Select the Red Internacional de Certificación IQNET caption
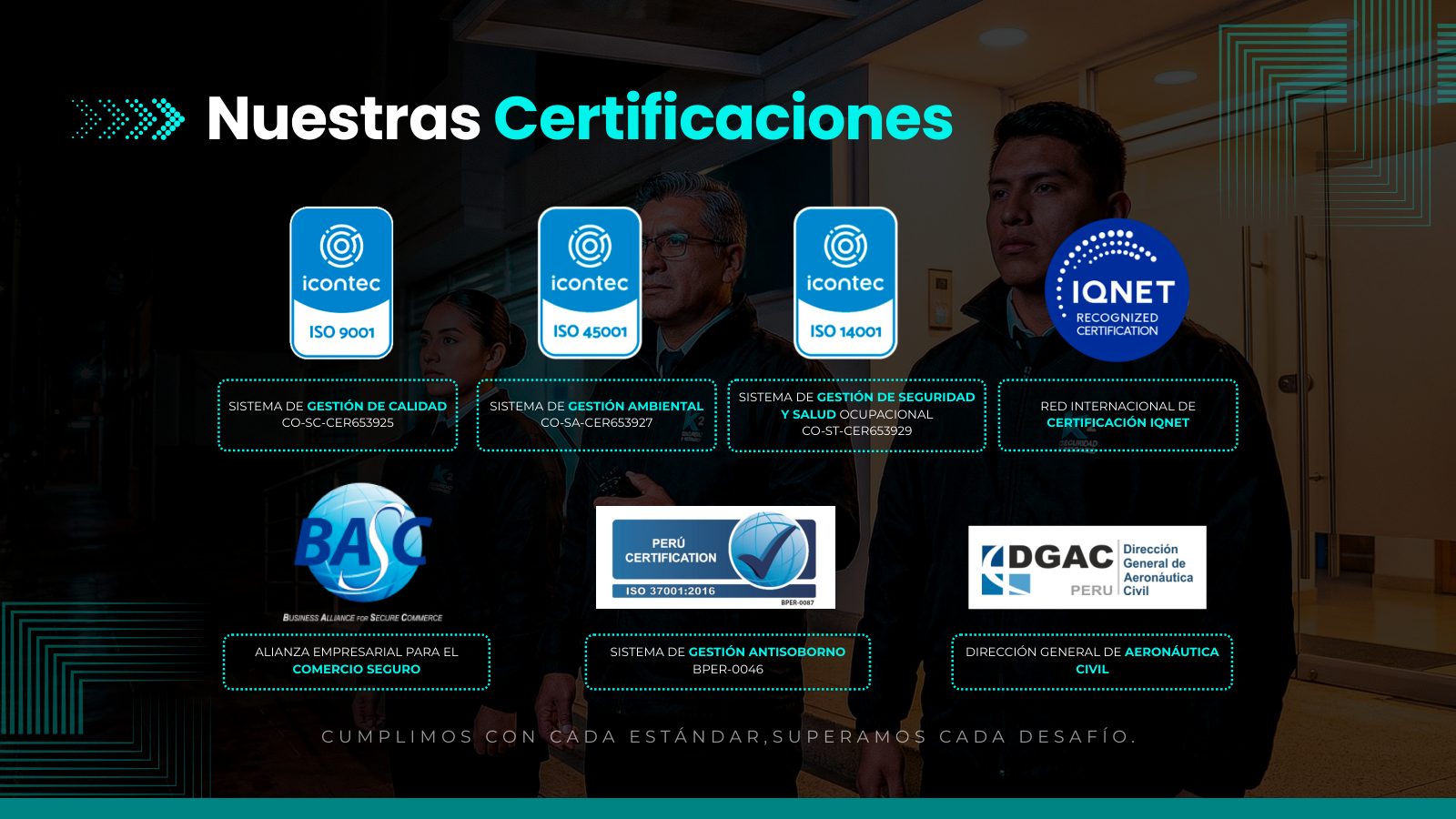Screen dimensions: 1456x819 click(1118, 415)
